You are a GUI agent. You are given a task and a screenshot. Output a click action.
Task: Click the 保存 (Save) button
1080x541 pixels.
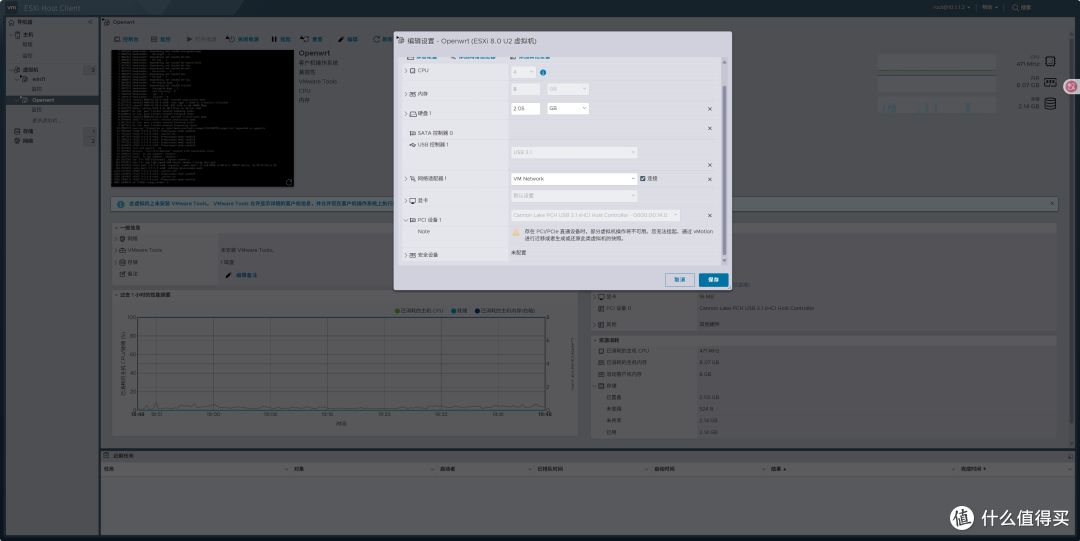(x=713, y=280)
